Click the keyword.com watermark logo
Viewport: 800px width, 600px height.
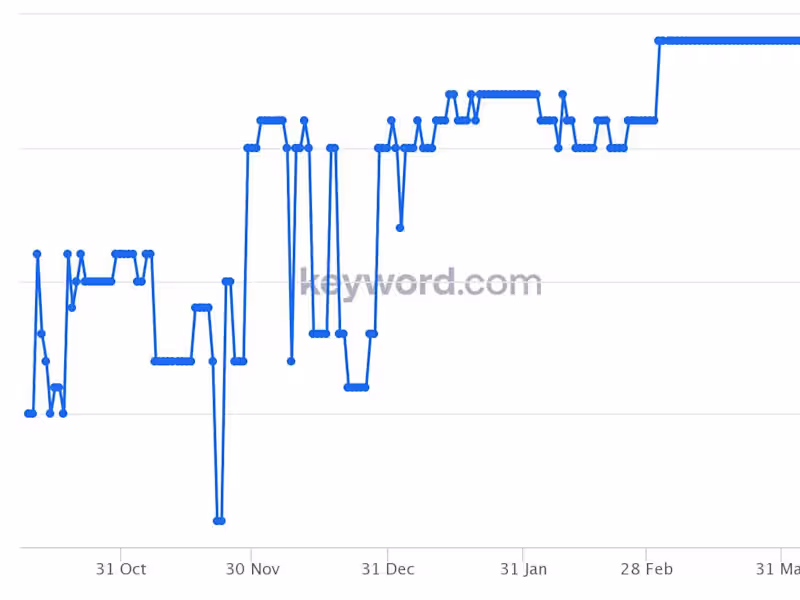(x=420, y=283)
